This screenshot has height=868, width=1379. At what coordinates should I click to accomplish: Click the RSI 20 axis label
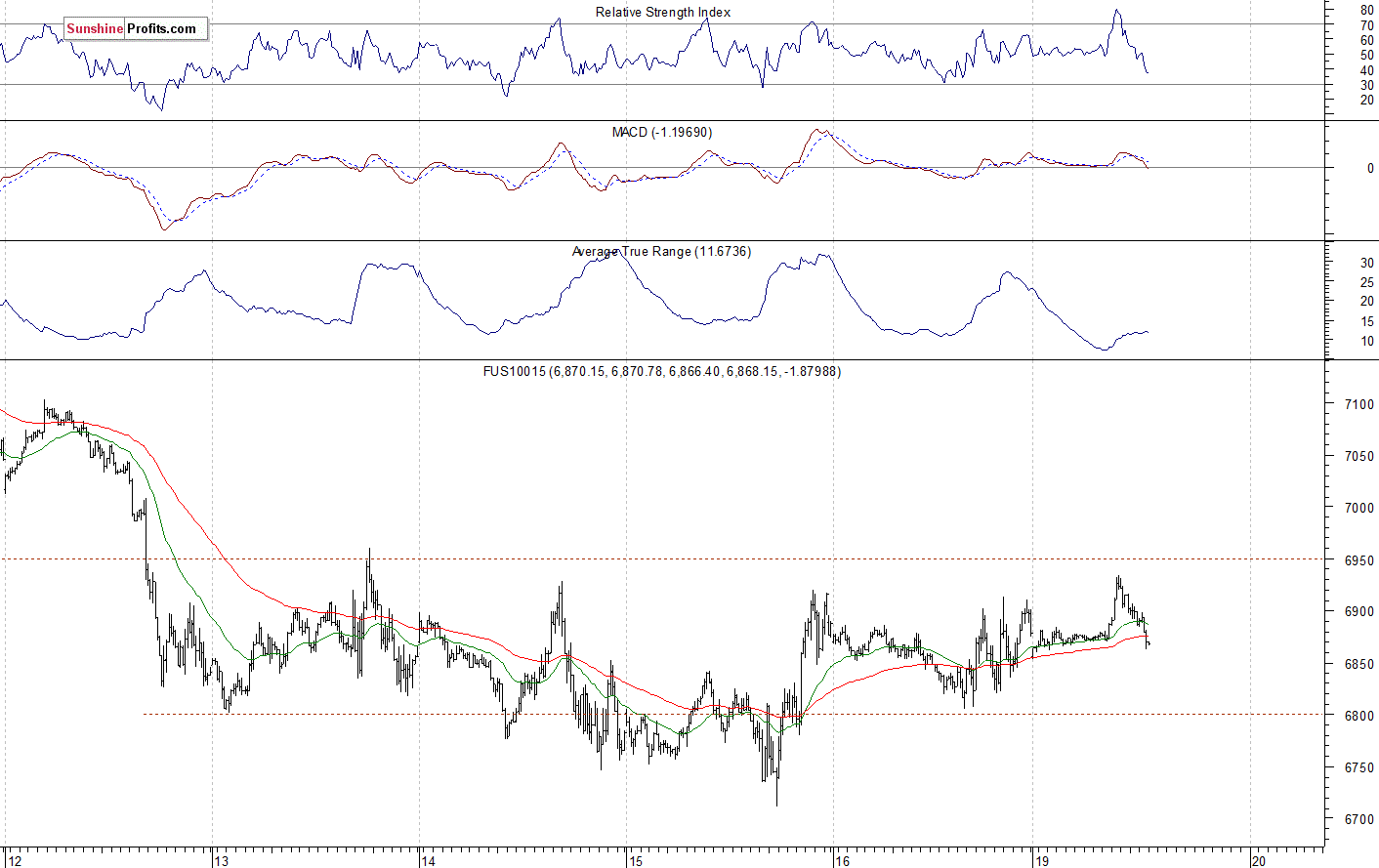(x=1367, y=101)
